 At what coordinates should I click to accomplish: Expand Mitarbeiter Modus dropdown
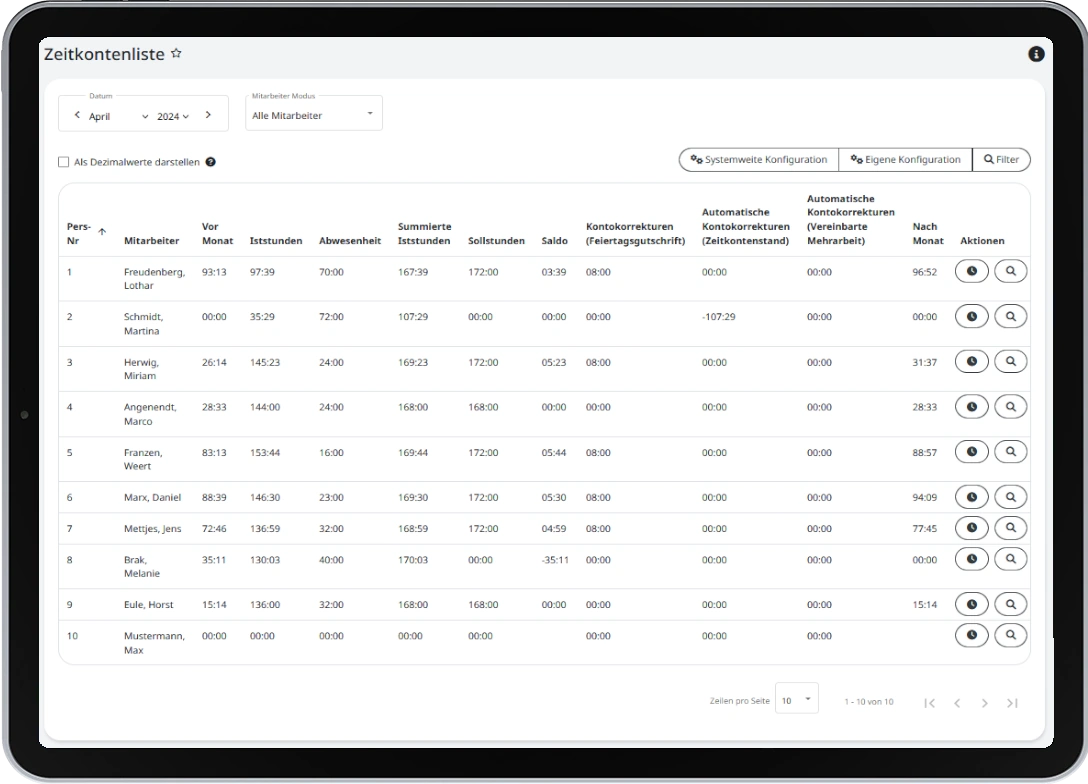(314, 115)
